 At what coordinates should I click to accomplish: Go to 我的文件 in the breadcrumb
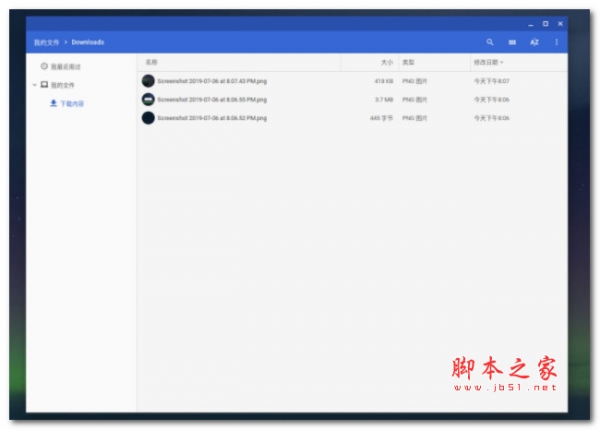[x=46, y=42]
